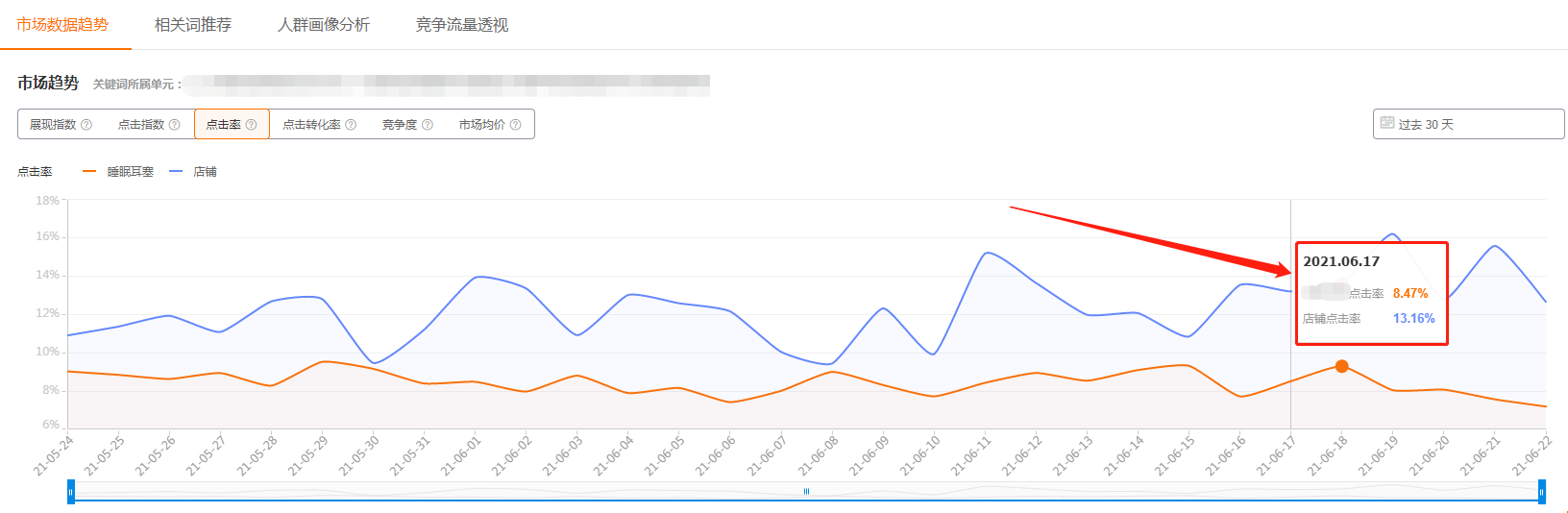Click the calendar icon in date picker
The image size is (1568, 513).
[1387, 123]
